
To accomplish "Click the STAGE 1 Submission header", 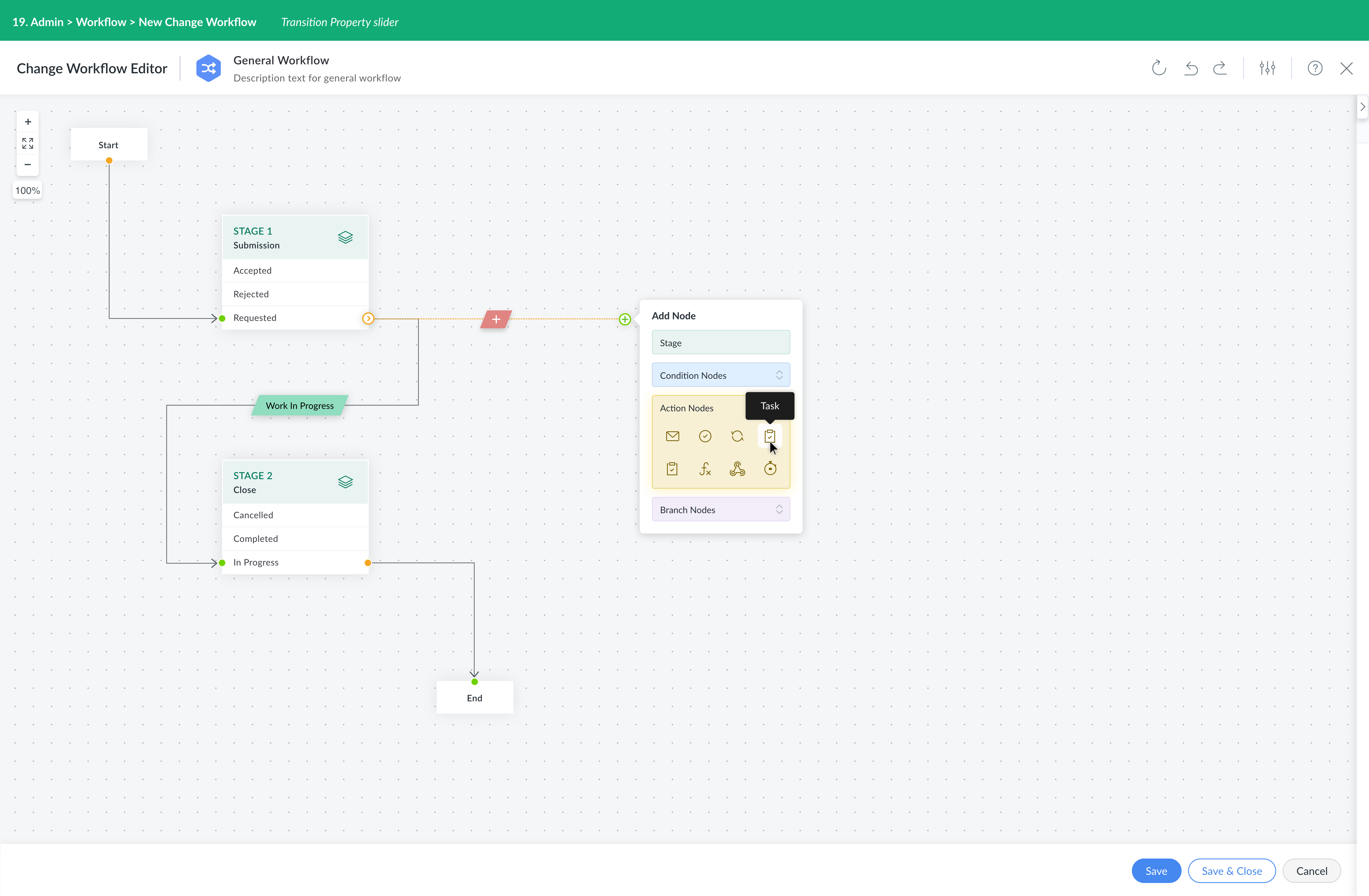I will pyautogui.click(x=295, y=237).
